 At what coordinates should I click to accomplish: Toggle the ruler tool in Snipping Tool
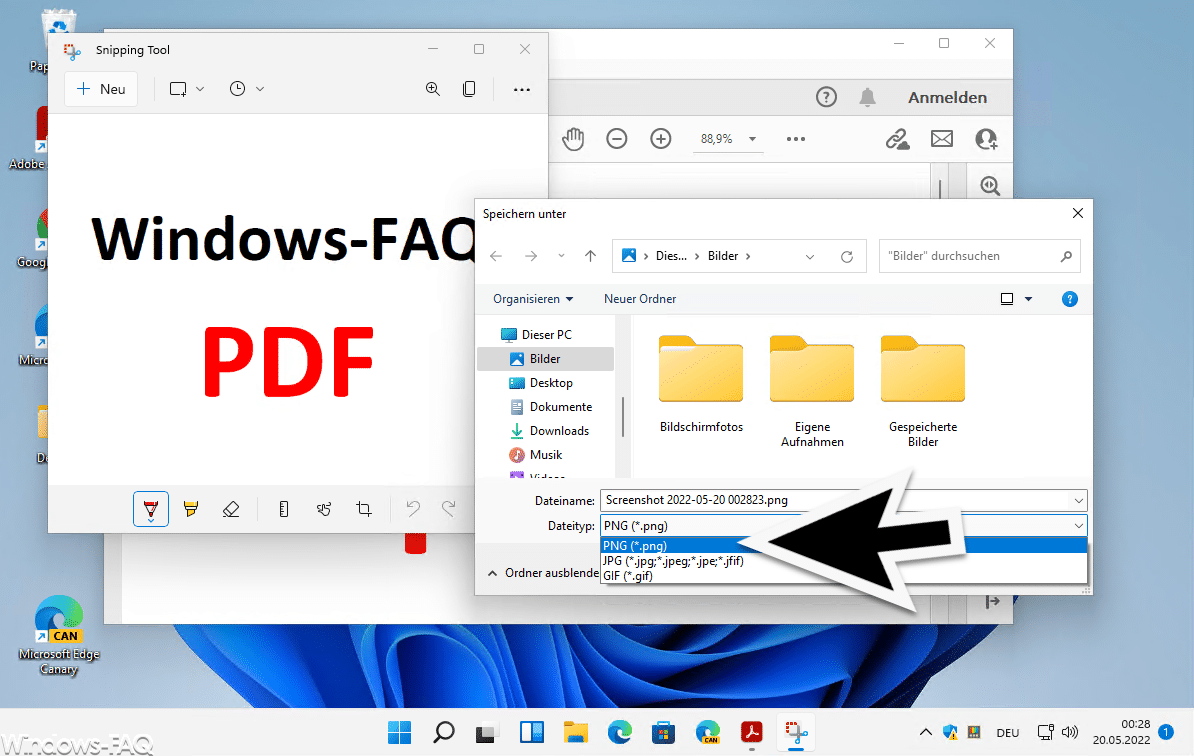(283, 509)
